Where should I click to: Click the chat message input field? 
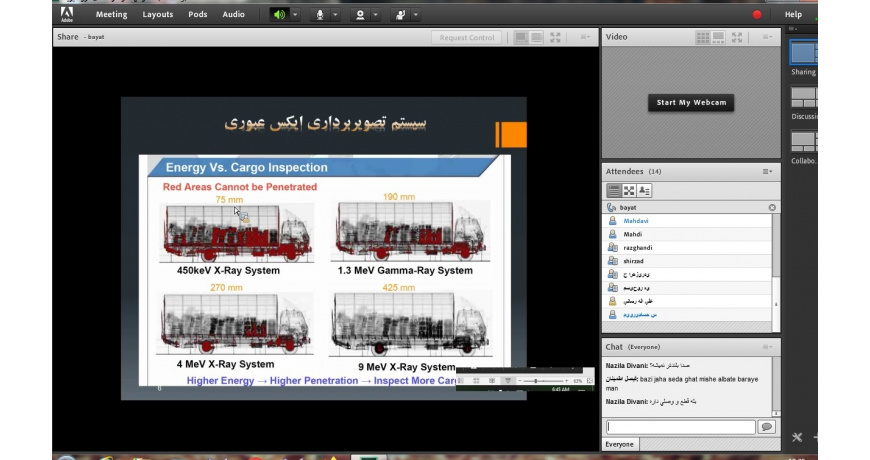(681, 427)
